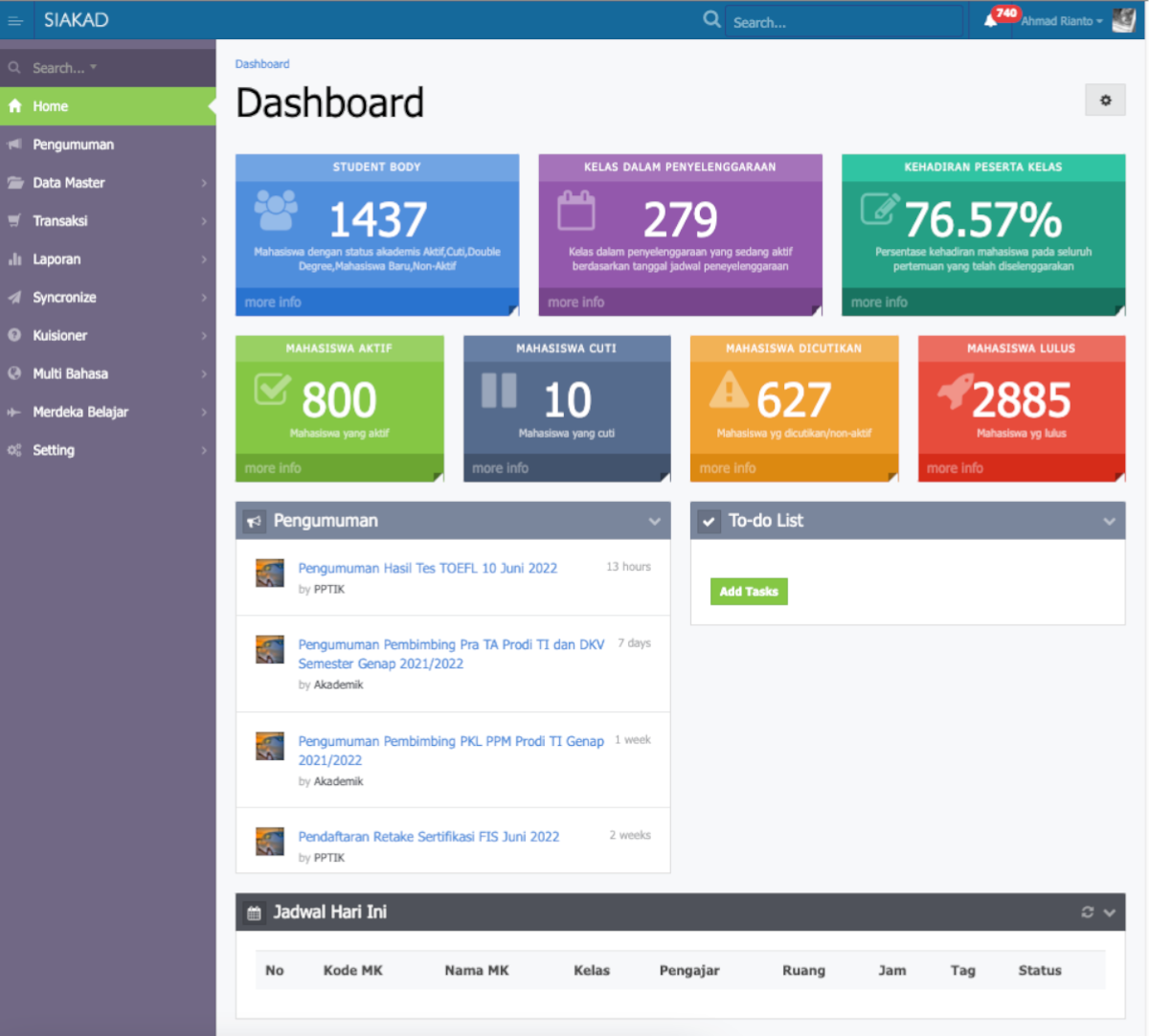The width and height of the screenshot is (1149, 1036).
Task: Open Pengumuman in the sidebar
Action: 73,145
